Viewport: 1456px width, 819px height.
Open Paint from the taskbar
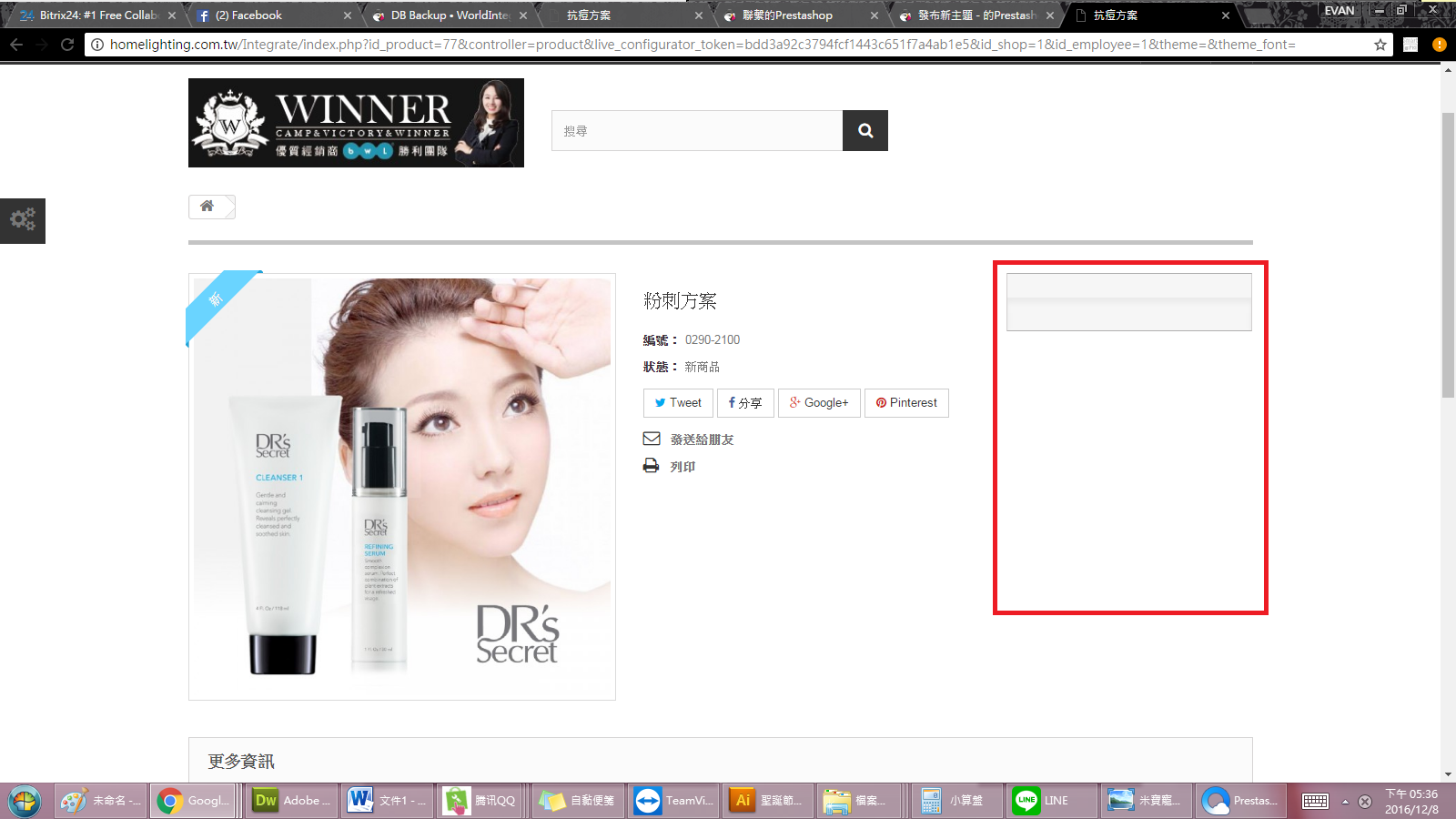pos(100,801)
